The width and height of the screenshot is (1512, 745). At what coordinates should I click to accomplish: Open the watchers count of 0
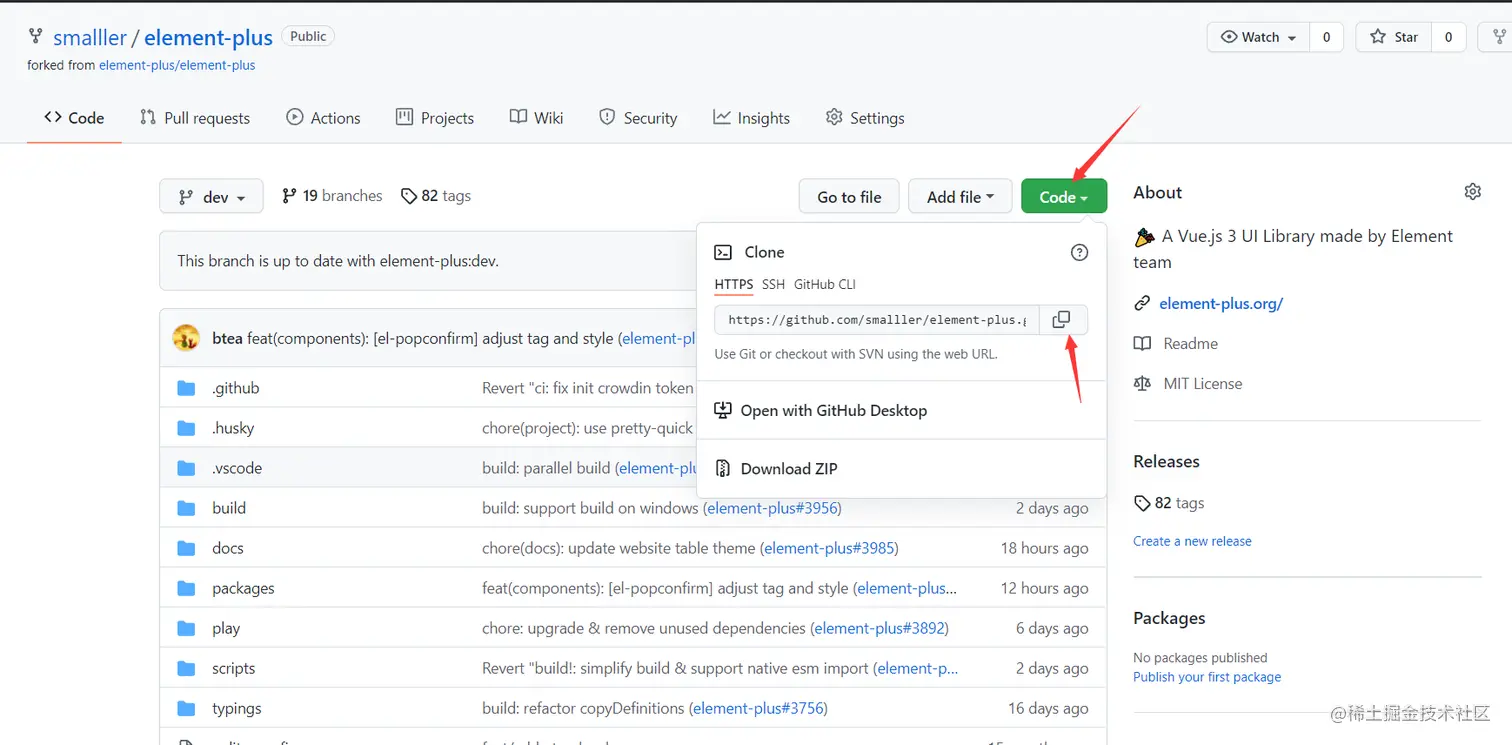[1326, 37]
